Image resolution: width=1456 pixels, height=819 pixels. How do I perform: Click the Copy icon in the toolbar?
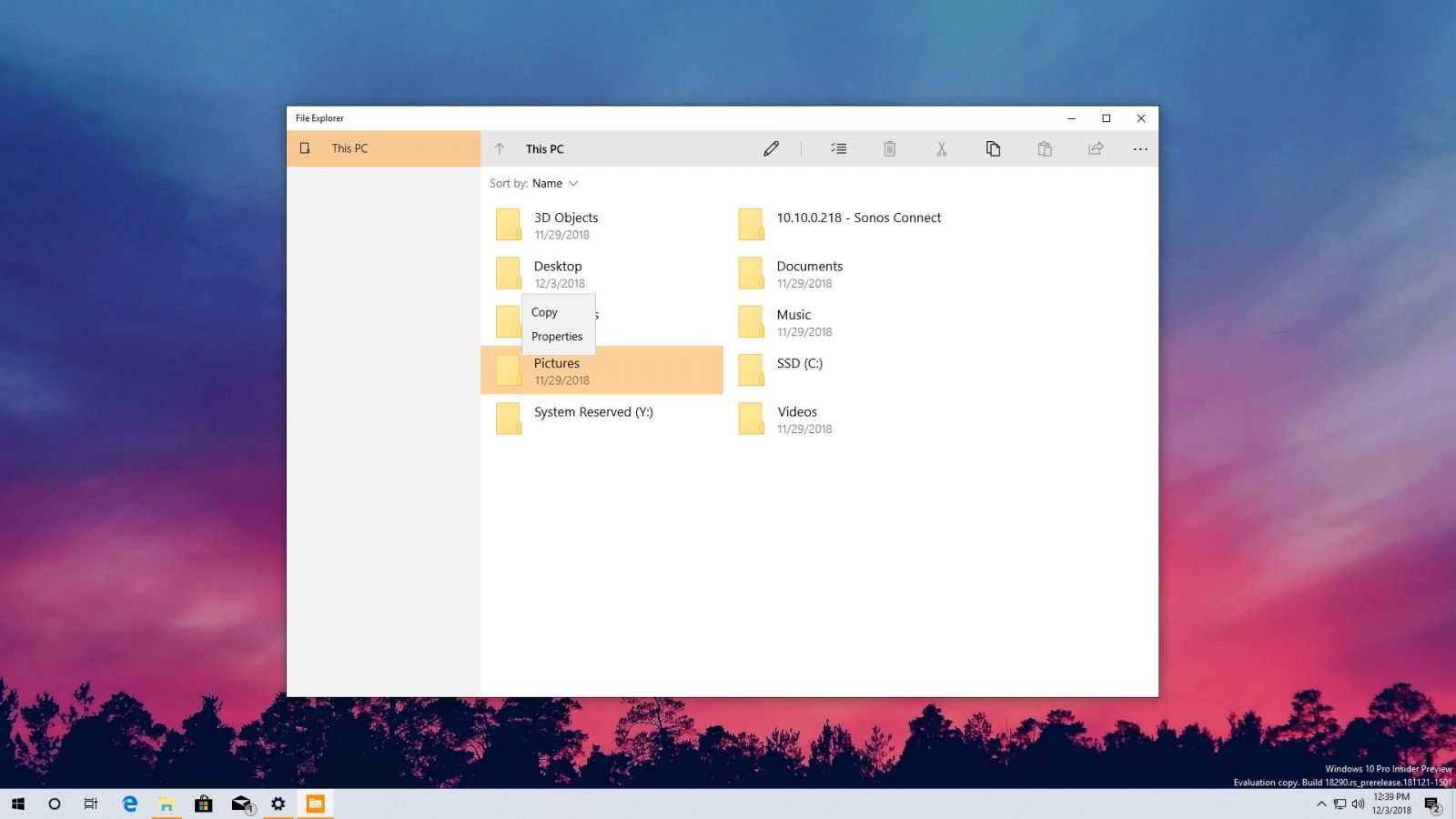pos(993,149)
